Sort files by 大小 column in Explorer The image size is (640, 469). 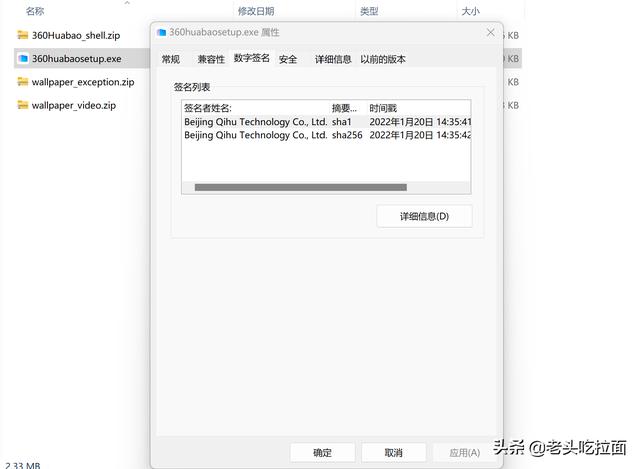471,11
